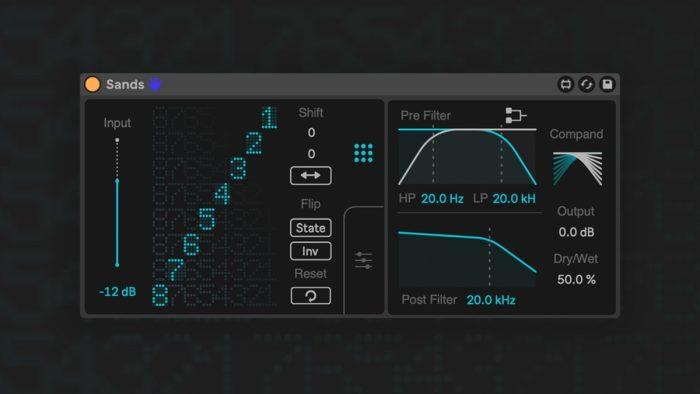Select bit number 1 in matrix
Image resolution: width=700 pixels, height=394 pixels.
[269, 118]
